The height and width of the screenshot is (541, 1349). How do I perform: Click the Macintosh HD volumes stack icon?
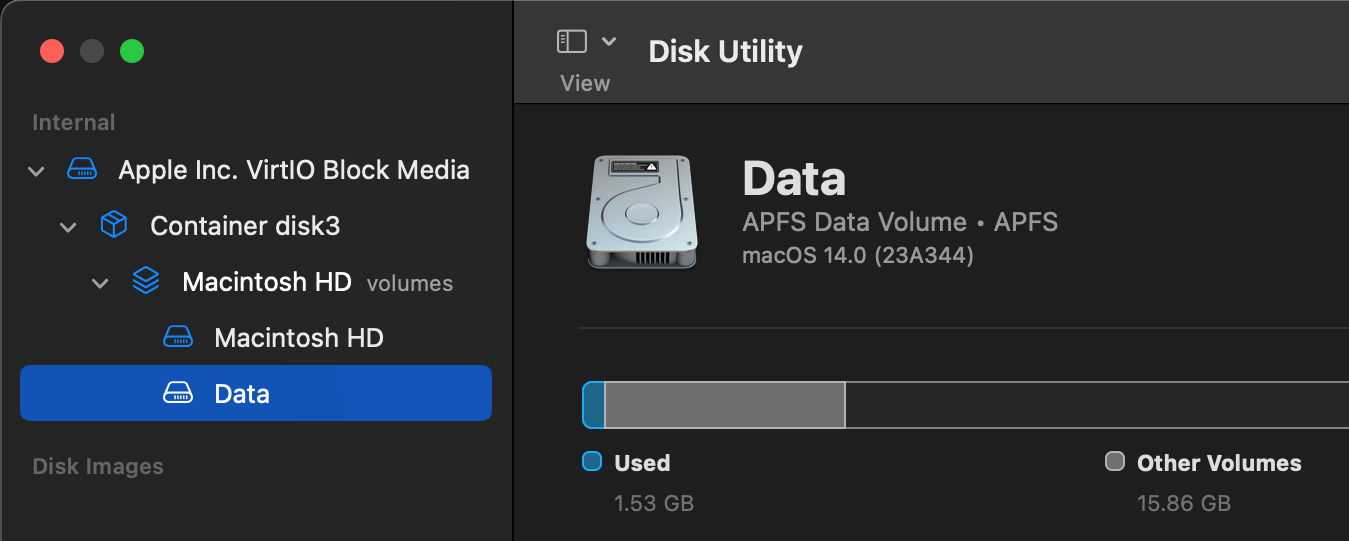pyautogui.click(x=146, y=282)
